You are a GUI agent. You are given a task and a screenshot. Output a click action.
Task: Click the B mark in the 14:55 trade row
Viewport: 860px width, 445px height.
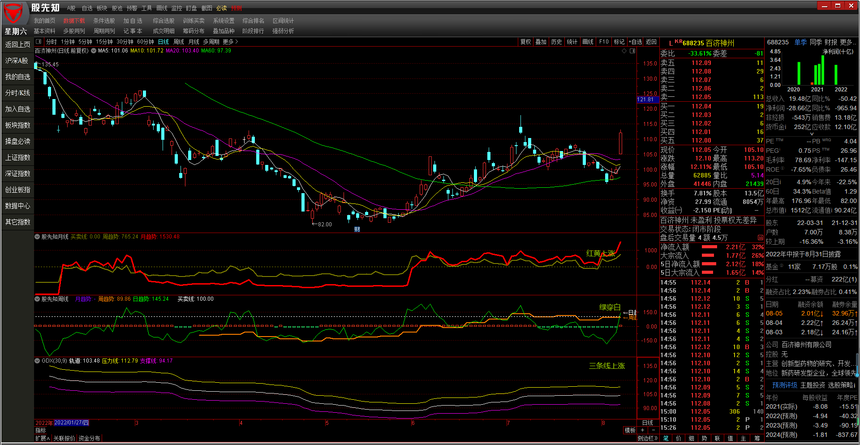coord(746,283)
